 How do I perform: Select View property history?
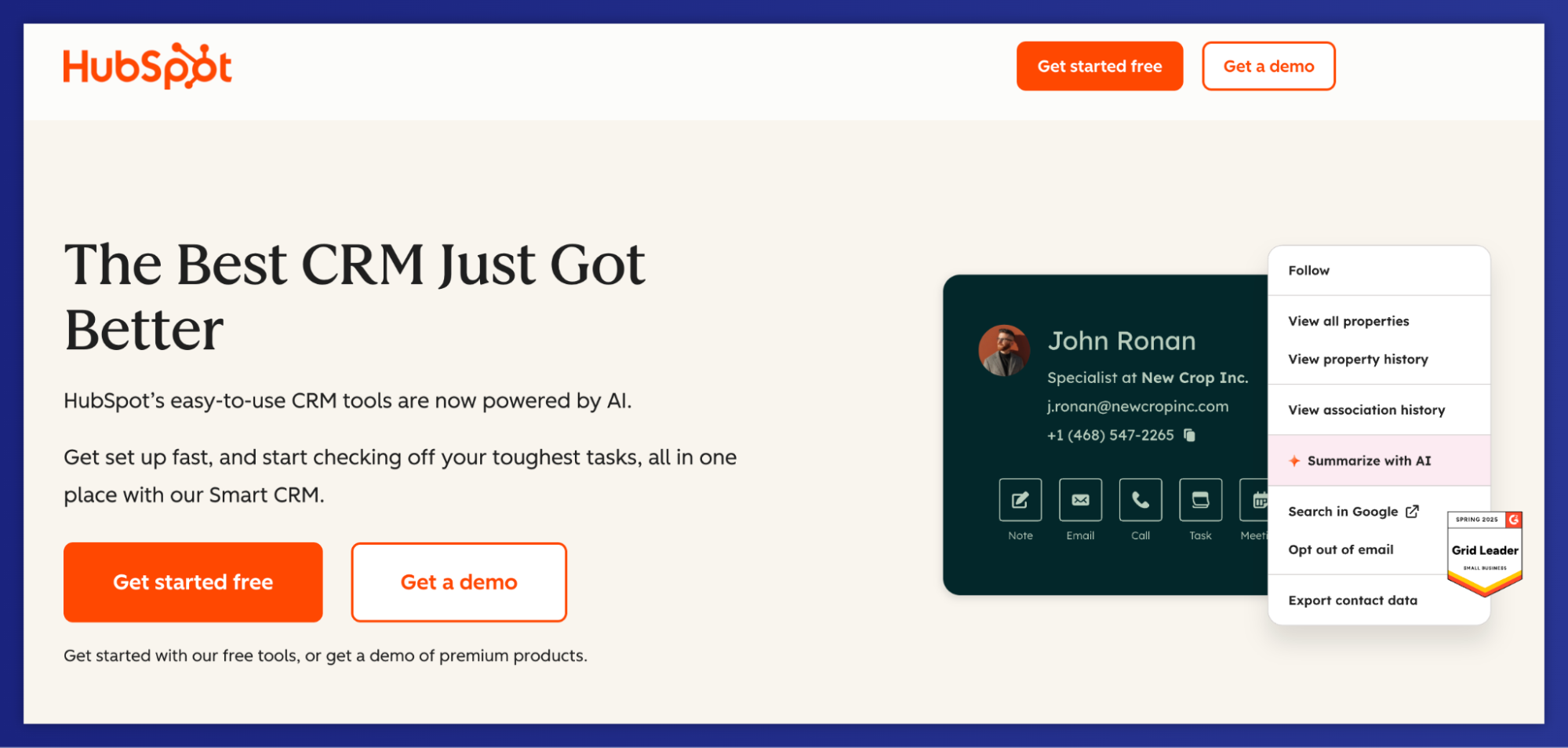(x=1358, y=359)
